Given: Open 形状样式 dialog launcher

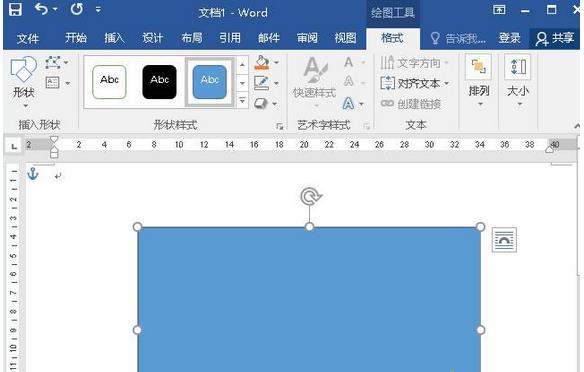Looking at the screenshot, I should tap(280, 127).
